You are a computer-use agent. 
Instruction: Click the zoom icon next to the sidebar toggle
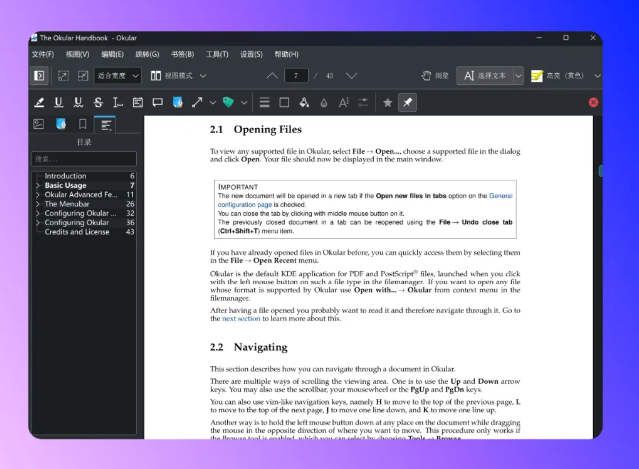(x=63, y=76)
